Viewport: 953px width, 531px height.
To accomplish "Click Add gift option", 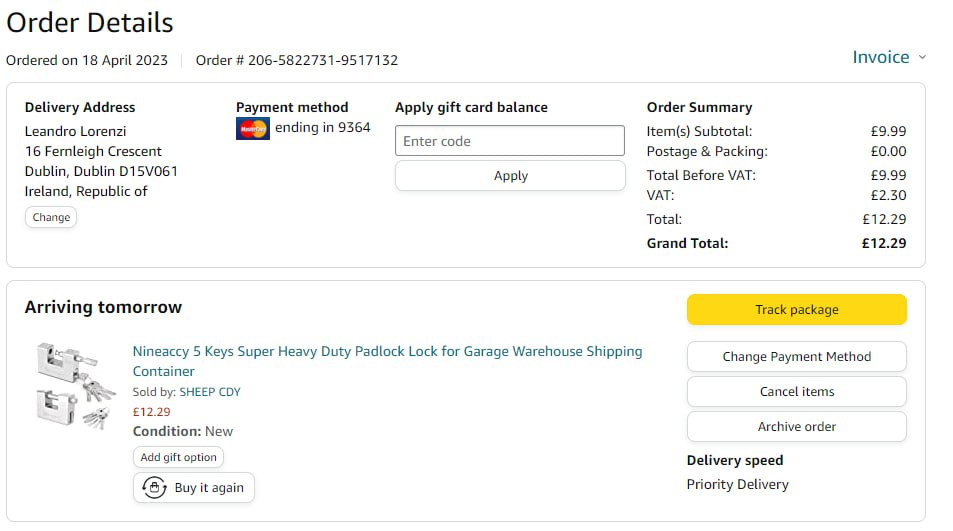I will coord(178,457).
